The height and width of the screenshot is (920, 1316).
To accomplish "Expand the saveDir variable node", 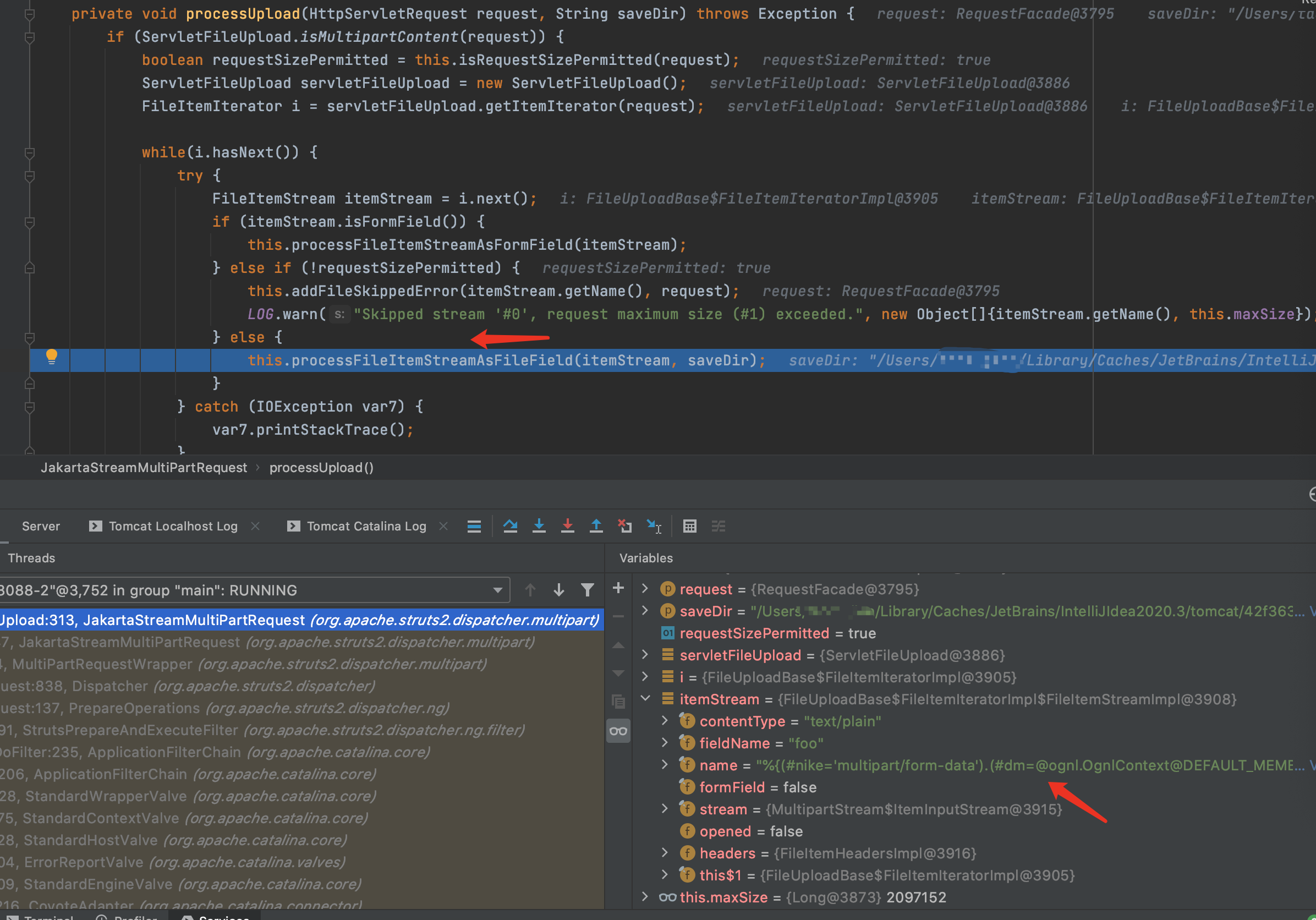I will coord(645,610).
